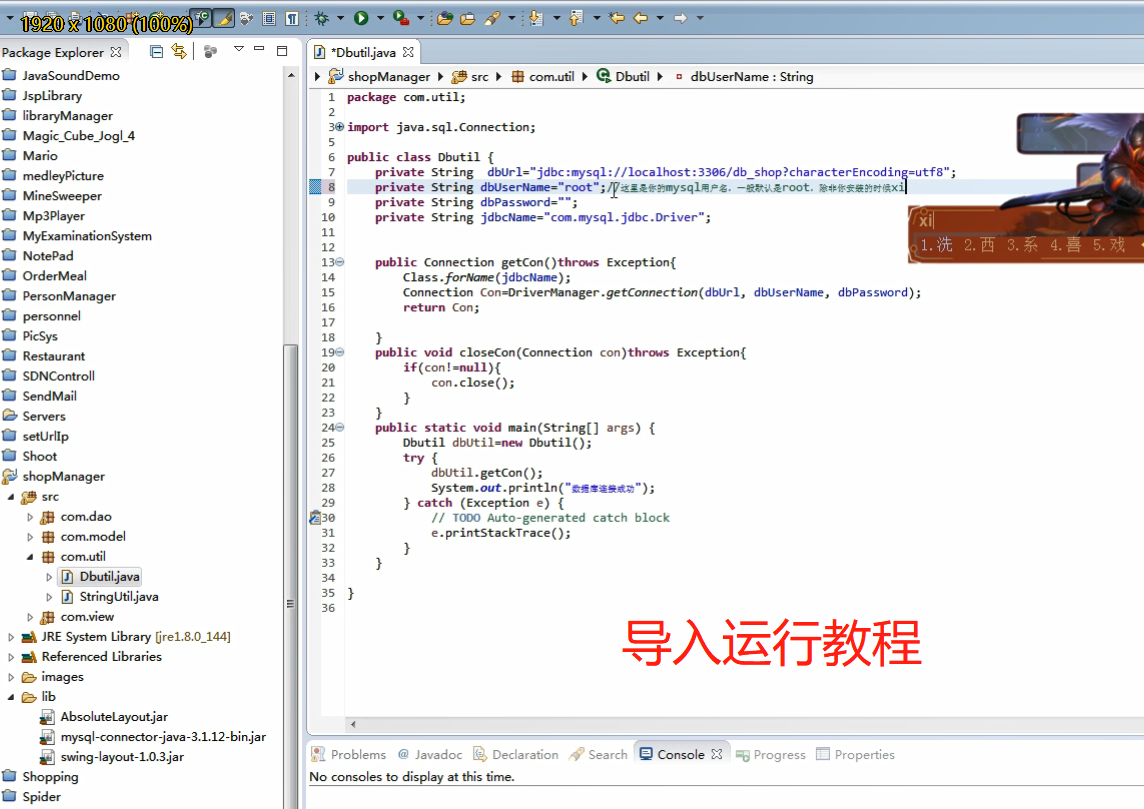Image resolution: width=1144 pixels, height=809 pixels.
Task: Select mysql-connector-java-3.1.12-bin.jar file
Action: tap(153, 737)
